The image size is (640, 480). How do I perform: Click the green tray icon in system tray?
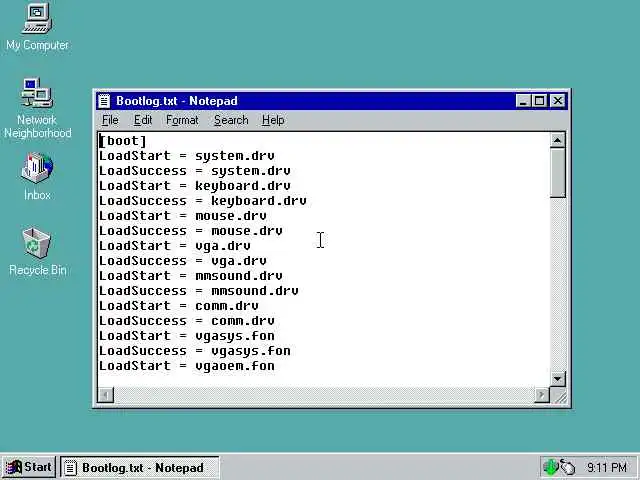click(x=550, y=467)
